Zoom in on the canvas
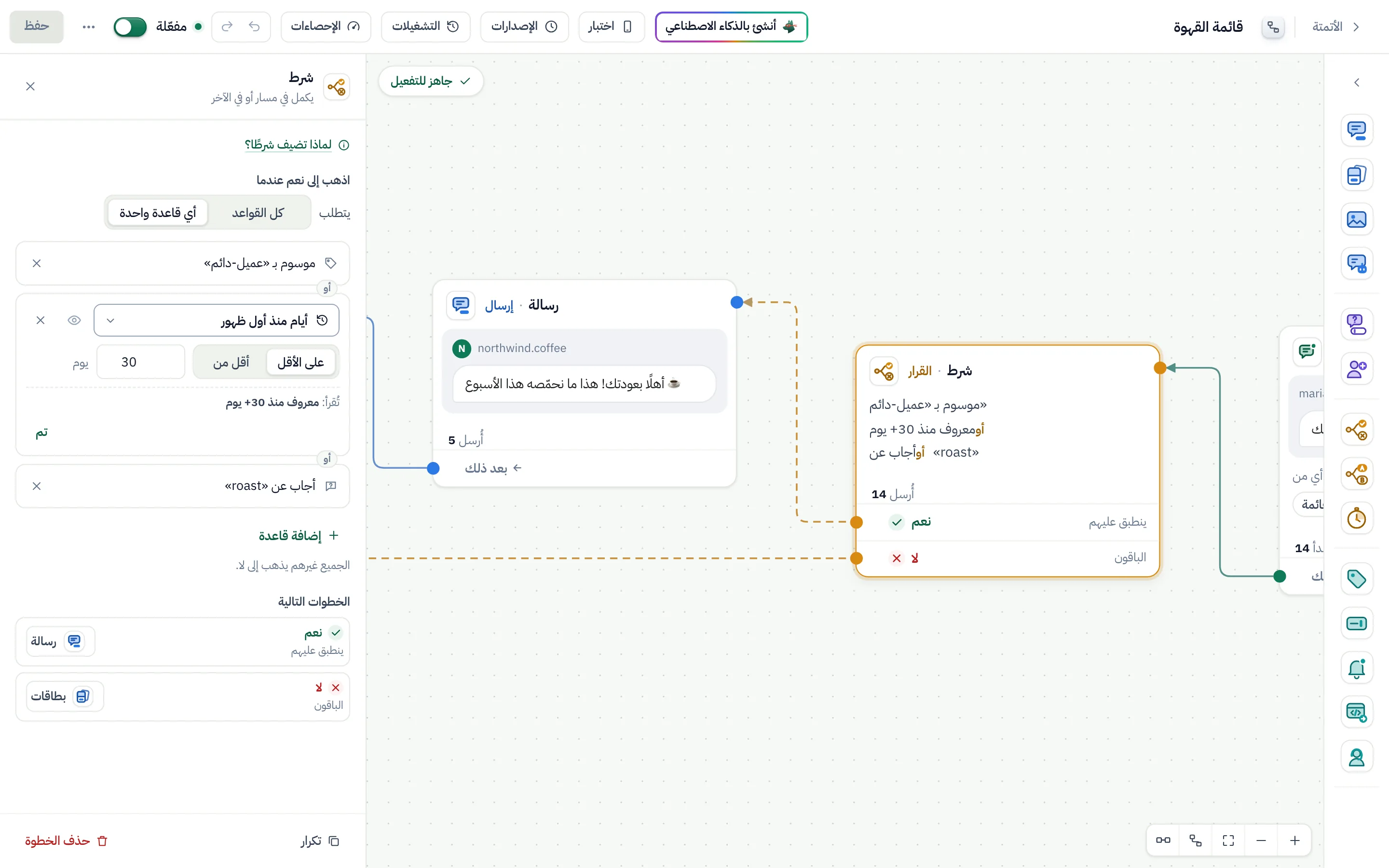Image resolution: width=1389 pixels, height=868 pixels. point(1294,841)
